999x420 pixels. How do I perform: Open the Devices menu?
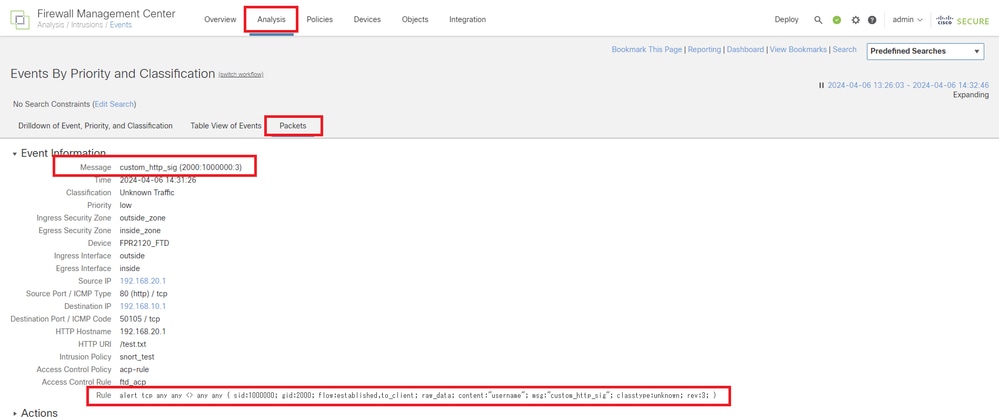point(367,20)
